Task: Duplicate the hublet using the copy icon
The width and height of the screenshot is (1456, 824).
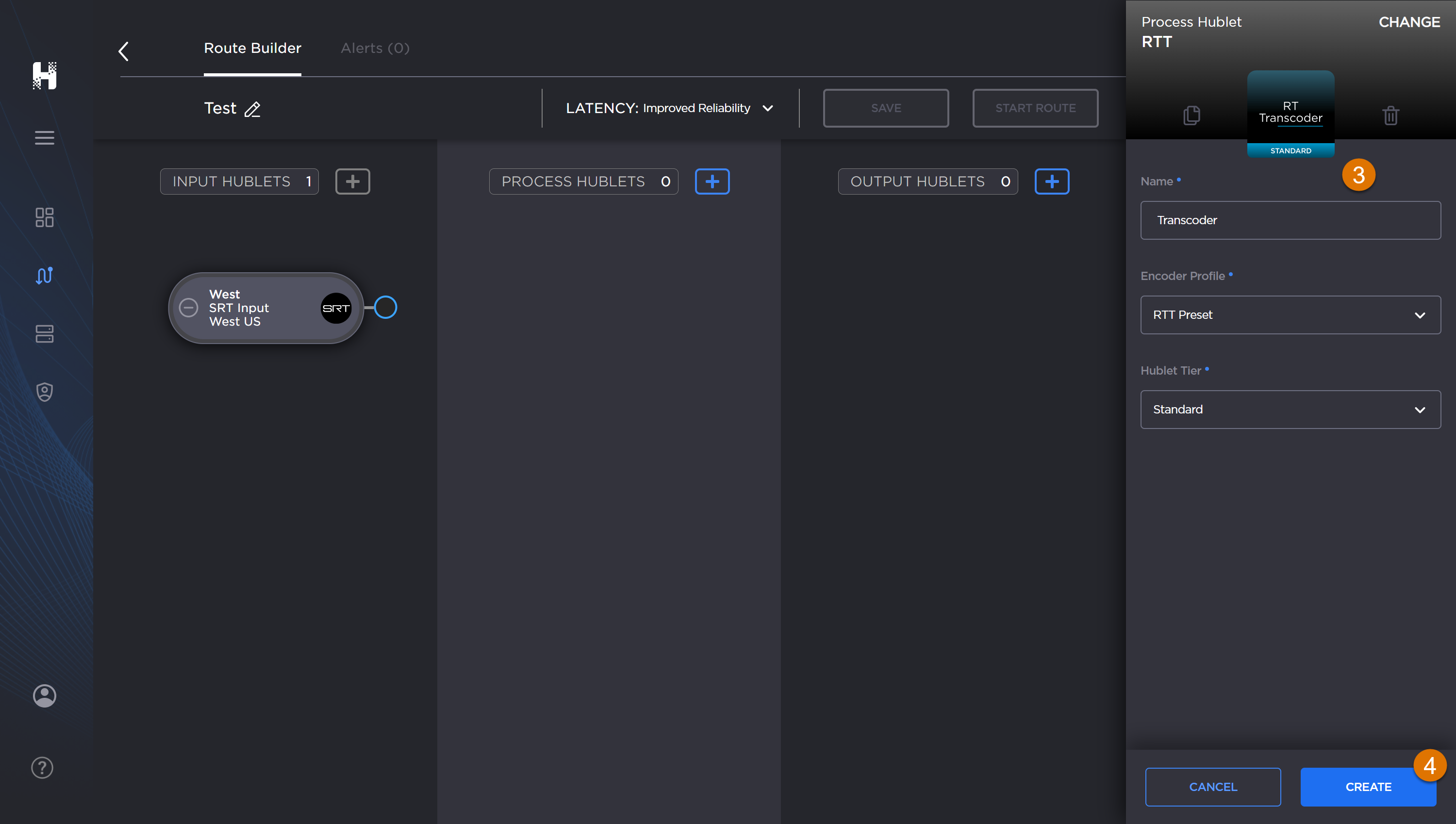Action: click(x=1191, y=115)
